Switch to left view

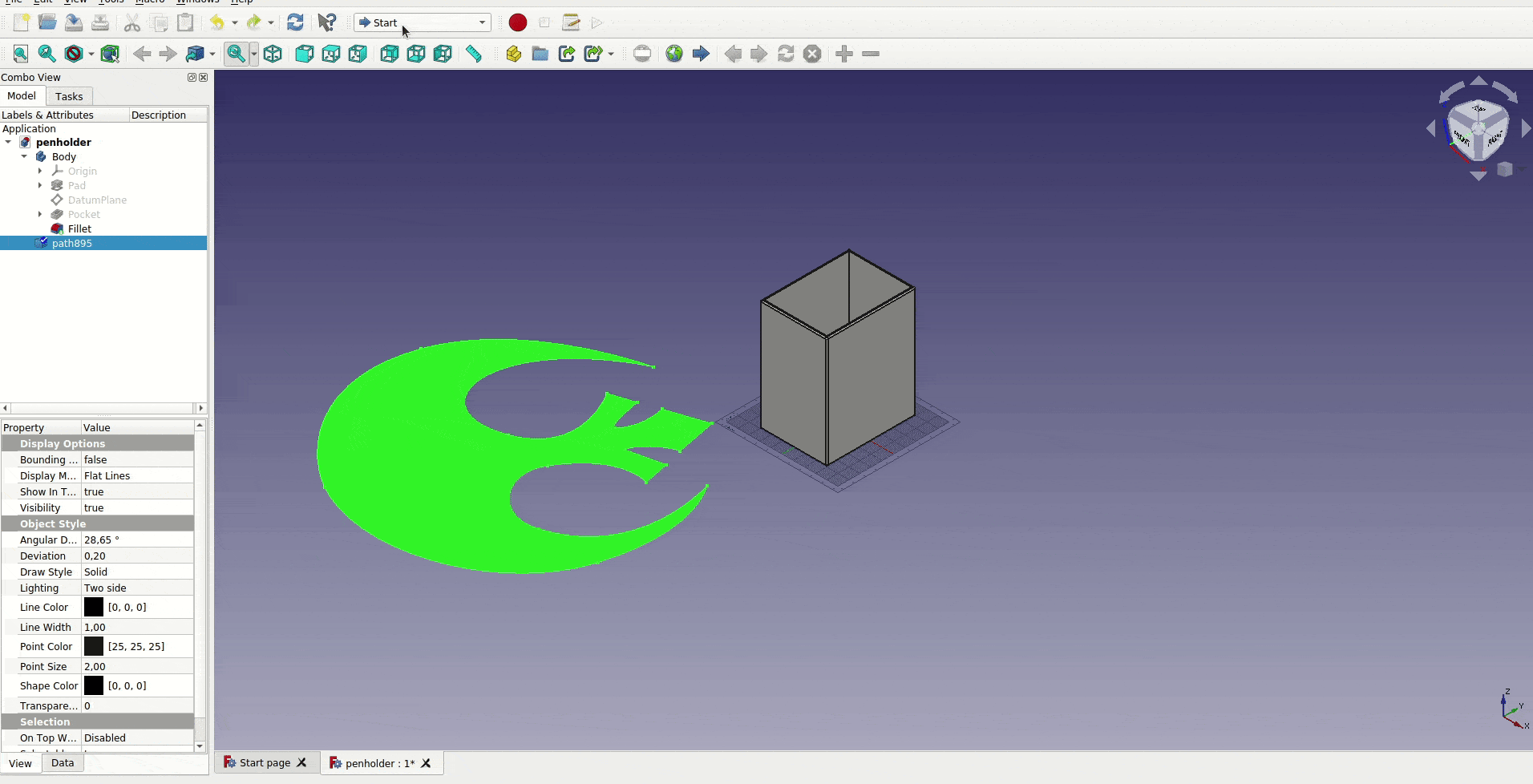(x=443, y=54)
